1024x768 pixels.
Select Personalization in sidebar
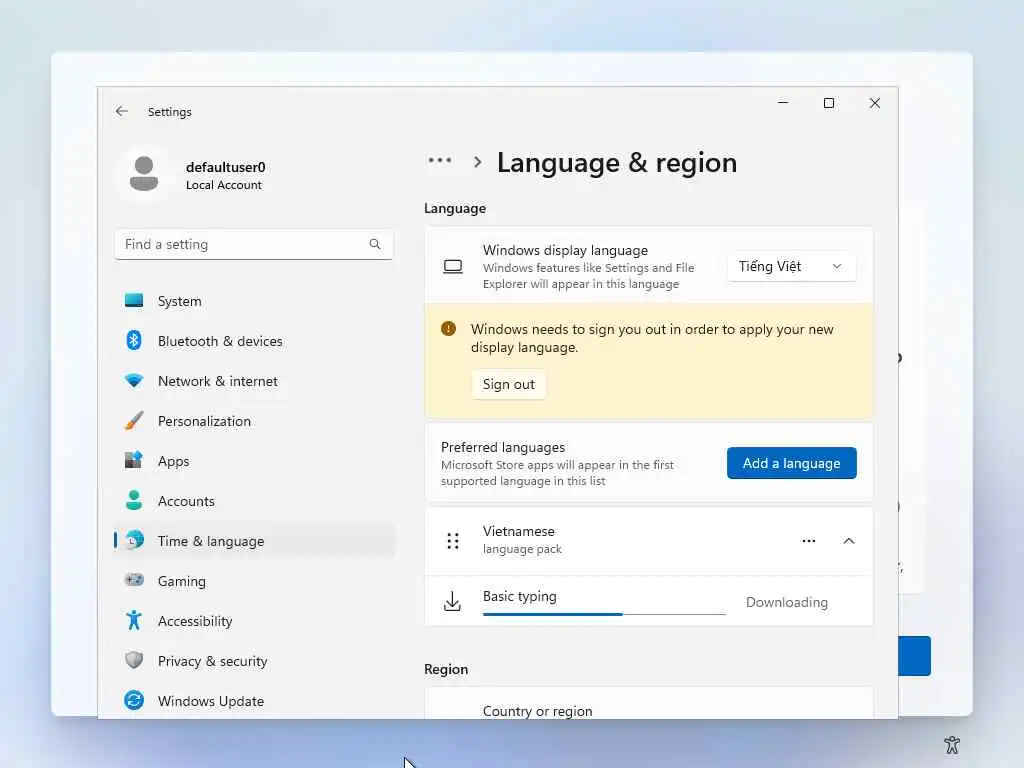click(x=255, y=421)
